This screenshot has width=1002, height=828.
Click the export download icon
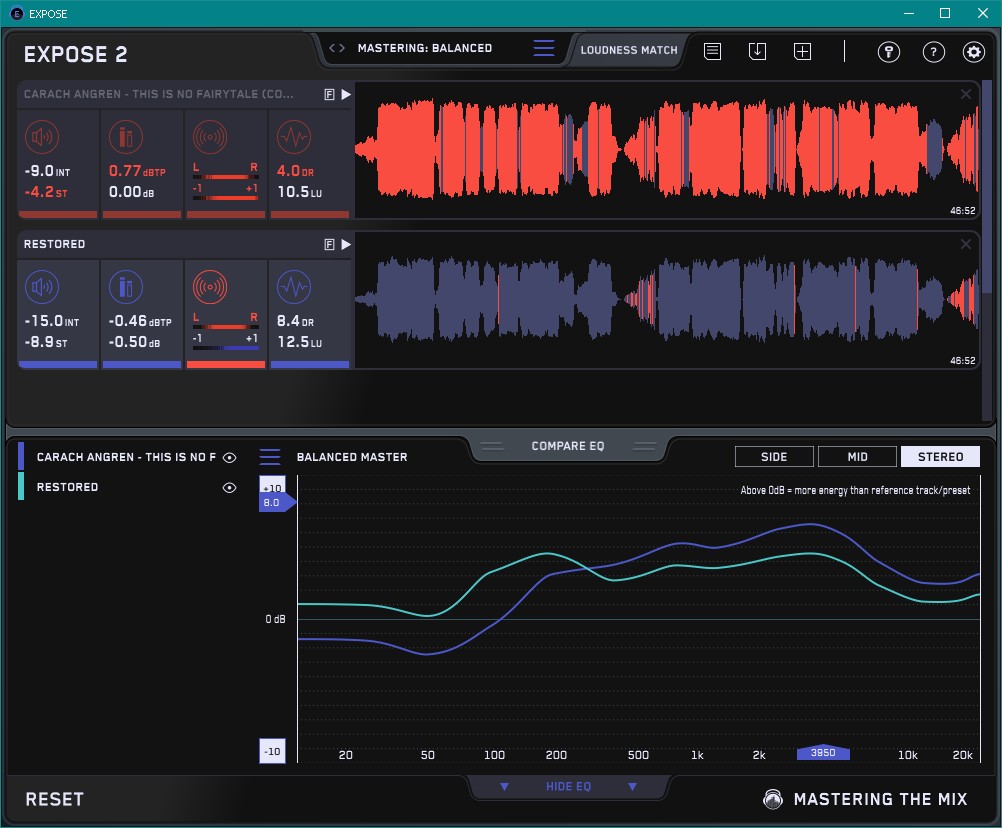coord(757,52)
